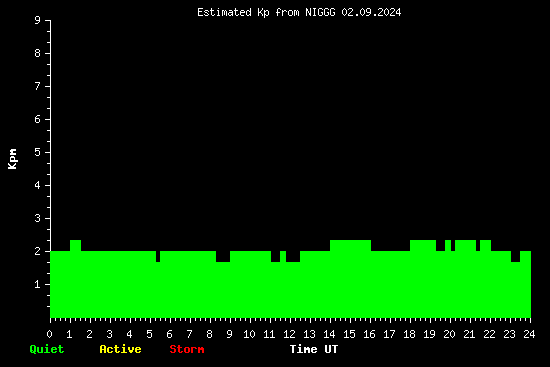Click the Active legend label
The height and width of the screenshot is (367, 550).
pos(120,349)
